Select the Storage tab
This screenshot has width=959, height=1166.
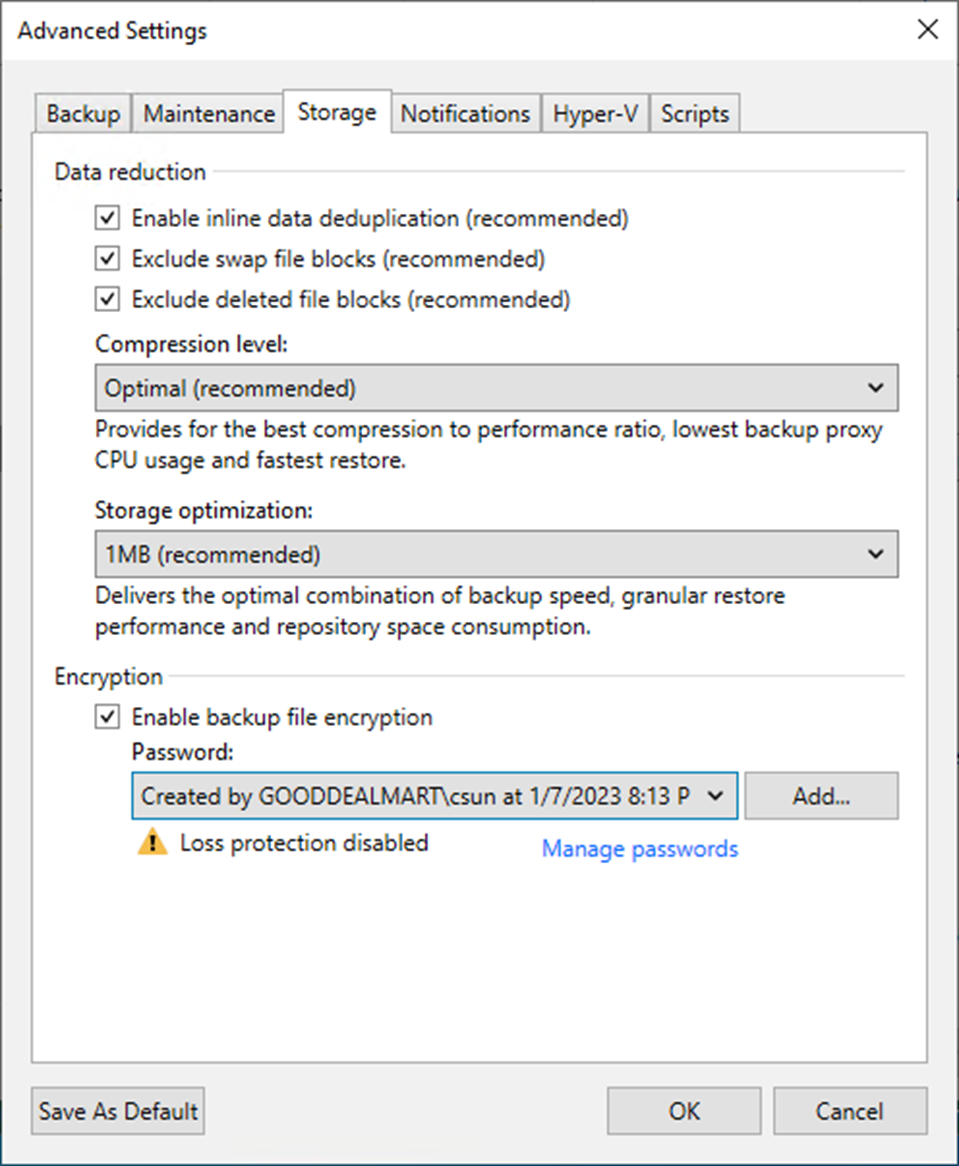click(x=337, y=113)
